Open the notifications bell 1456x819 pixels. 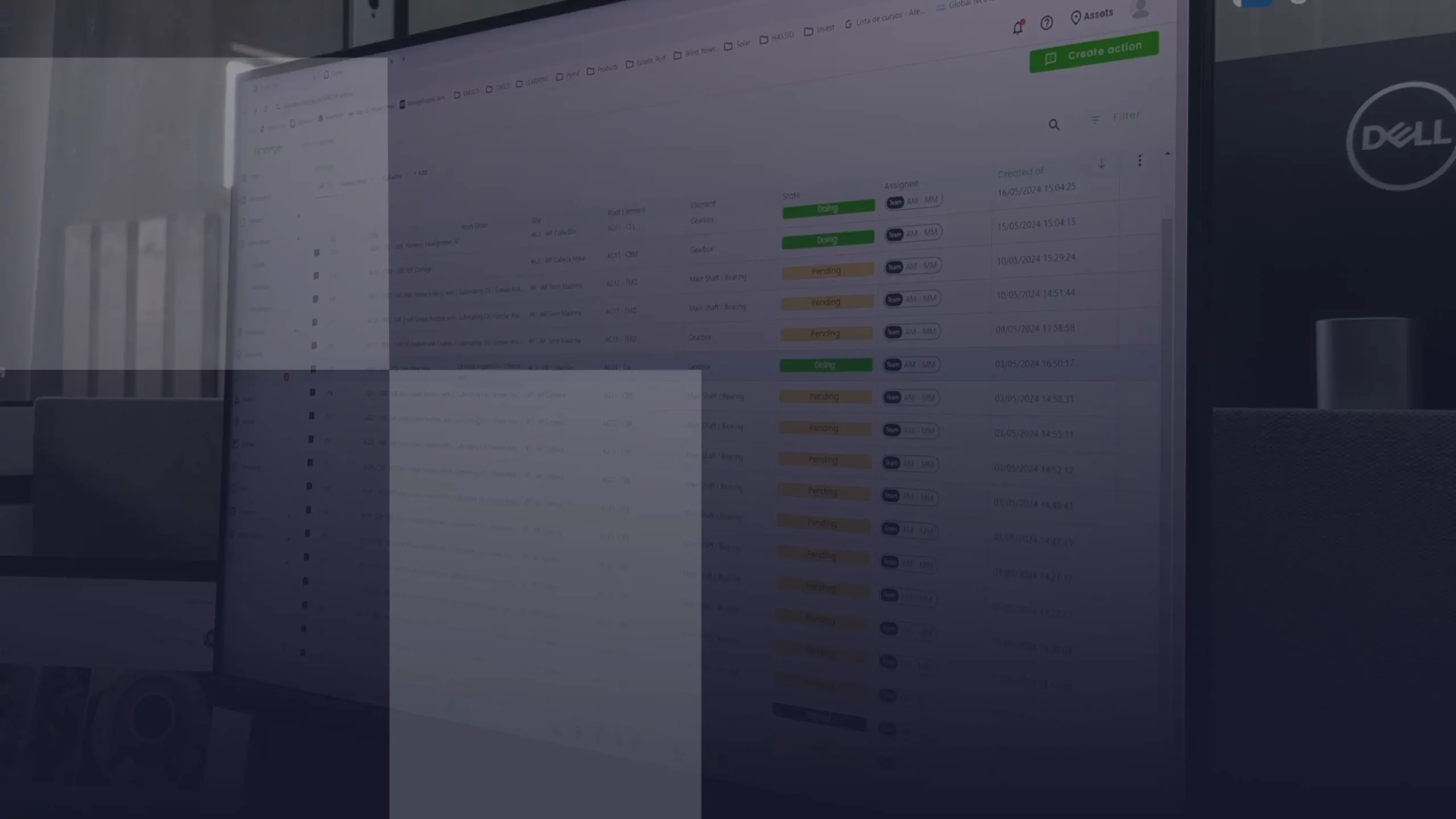point(1018,27)
